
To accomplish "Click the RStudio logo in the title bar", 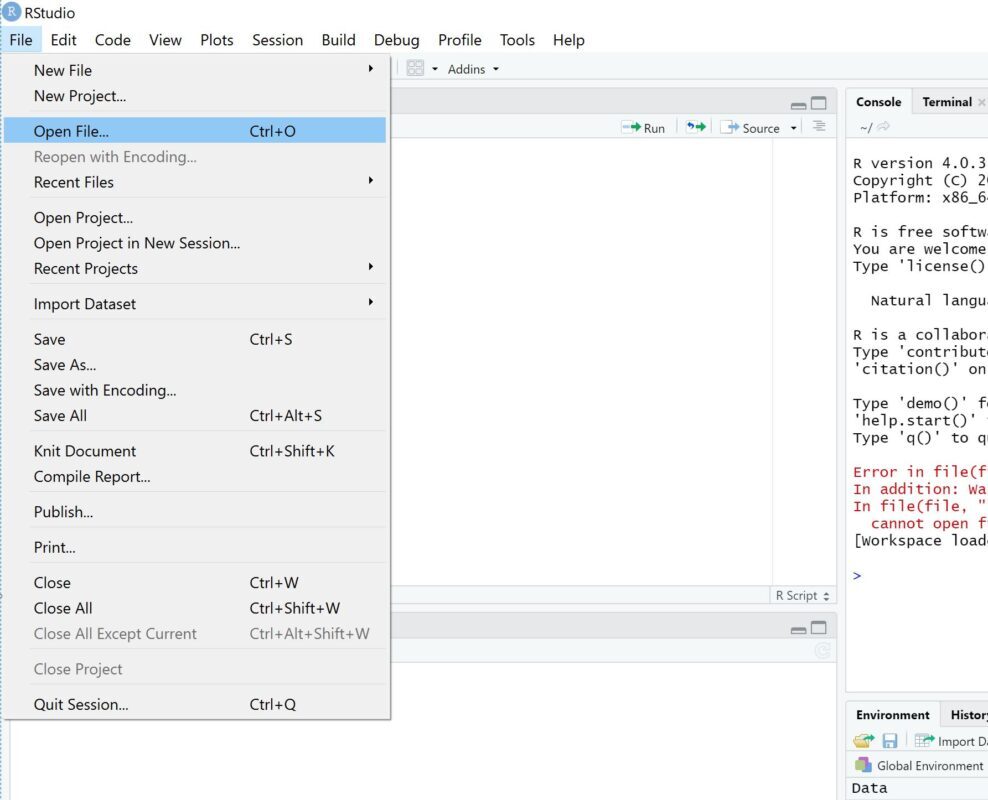I will pyautogui.click(x=12, y=12).
